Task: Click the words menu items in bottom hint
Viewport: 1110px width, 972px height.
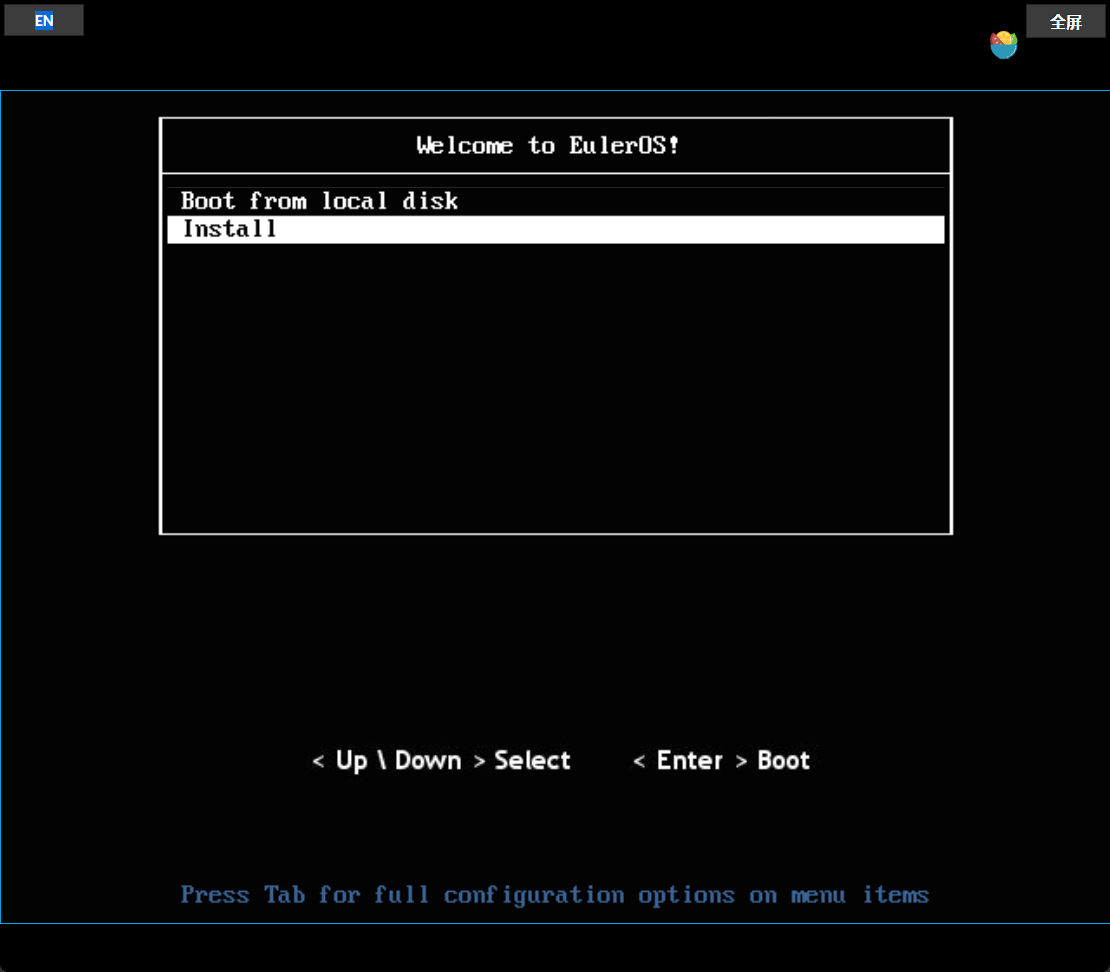Action: [860, 895]
